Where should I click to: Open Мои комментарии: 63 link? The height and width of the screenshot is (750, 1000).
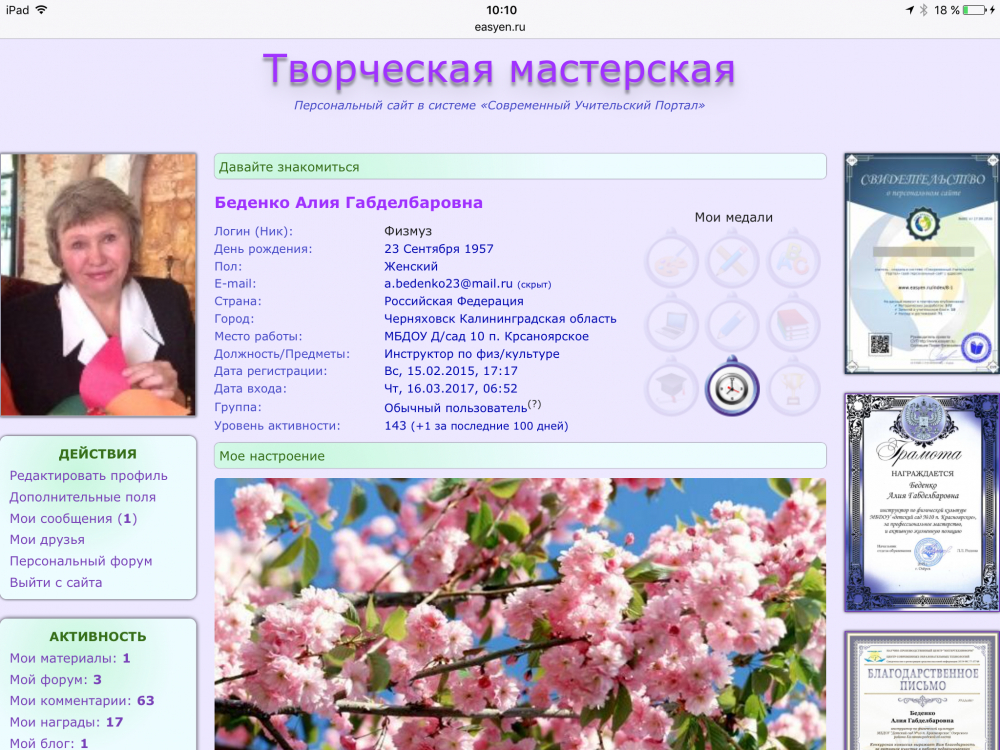[82, 701]
